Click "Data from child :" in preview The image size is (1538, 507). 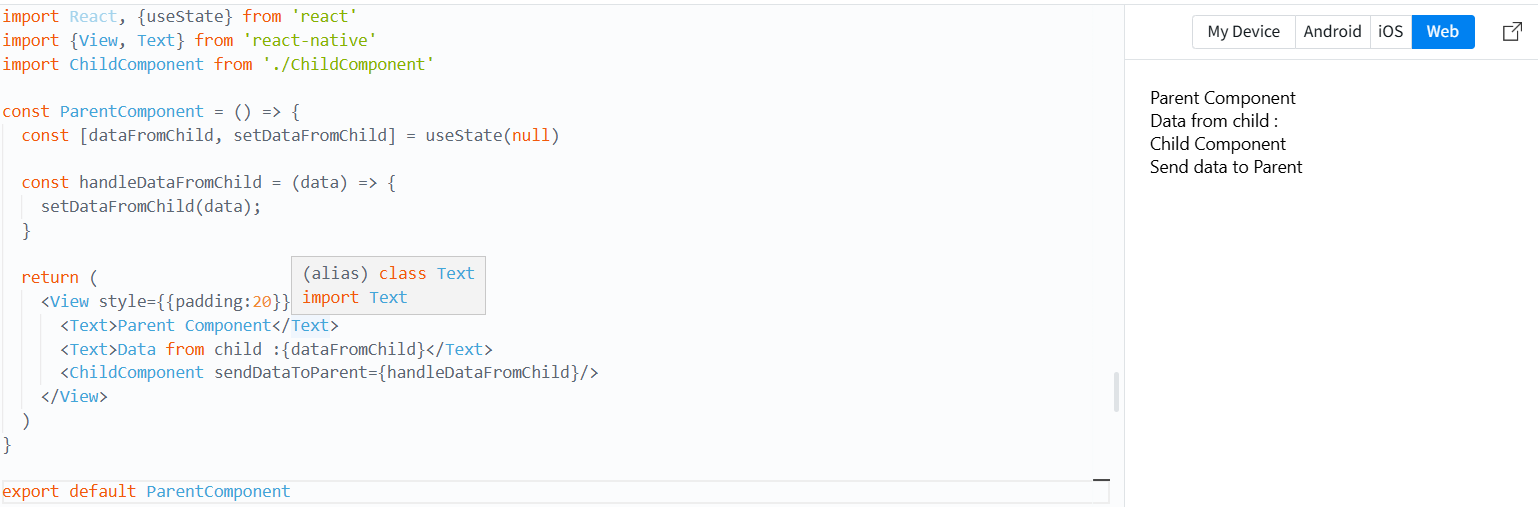1214,121
